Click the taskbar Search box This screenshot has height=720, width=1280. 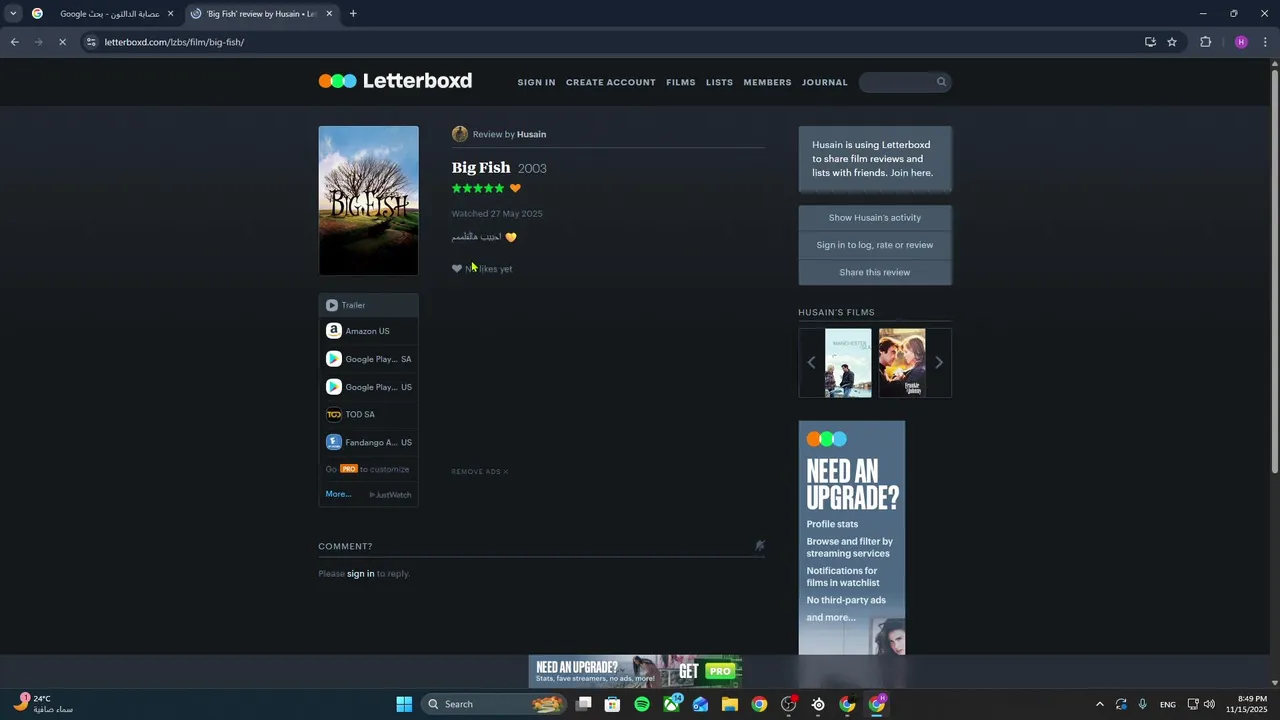(x=493, y=704)
